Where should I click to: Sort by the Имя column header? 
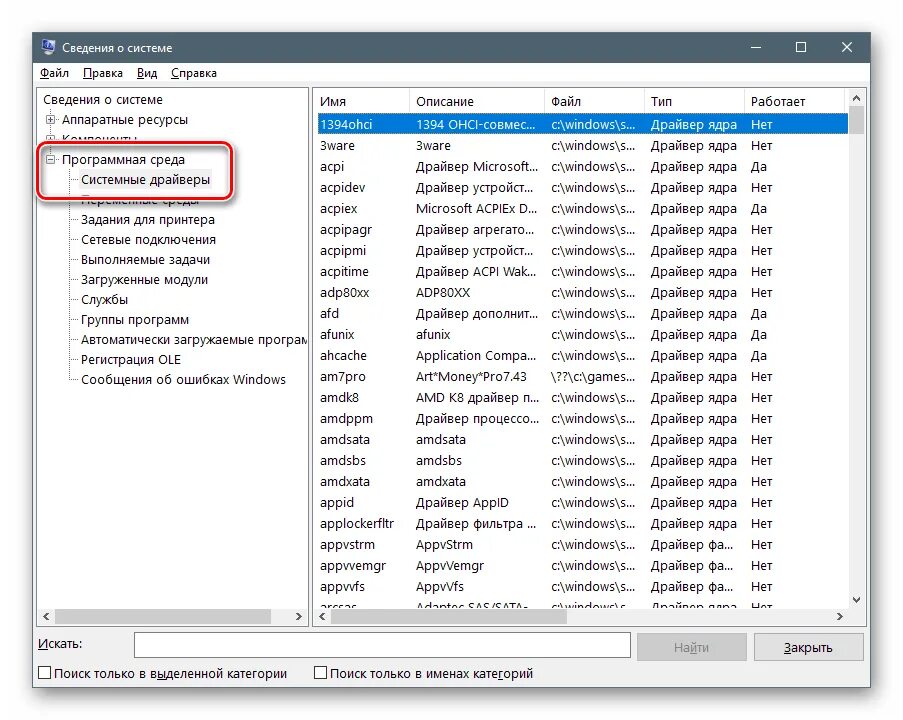(363, 101)
